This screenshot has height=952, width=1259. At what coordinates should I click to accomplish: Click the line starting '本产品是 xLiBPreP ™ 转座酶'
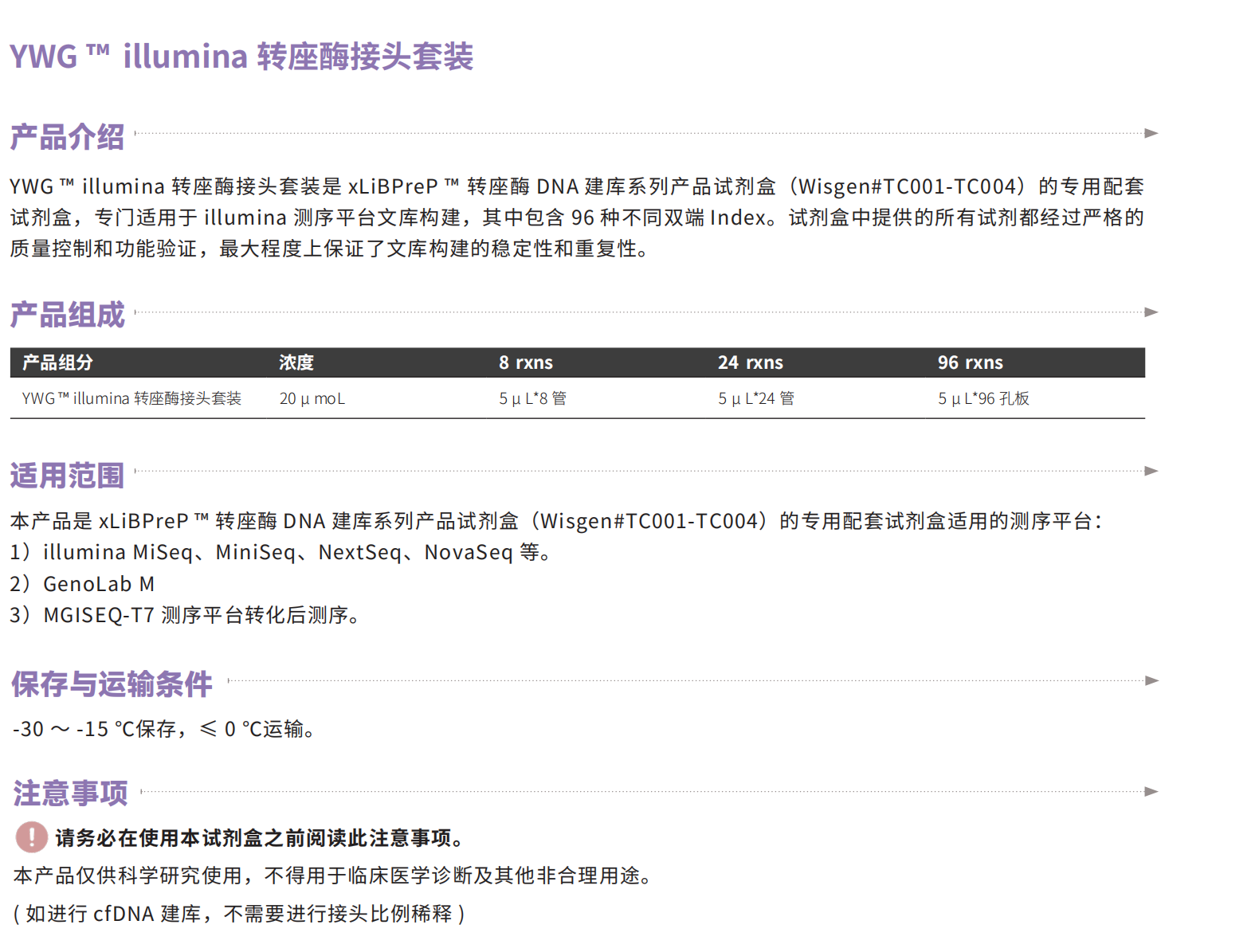tap(557, 521)
